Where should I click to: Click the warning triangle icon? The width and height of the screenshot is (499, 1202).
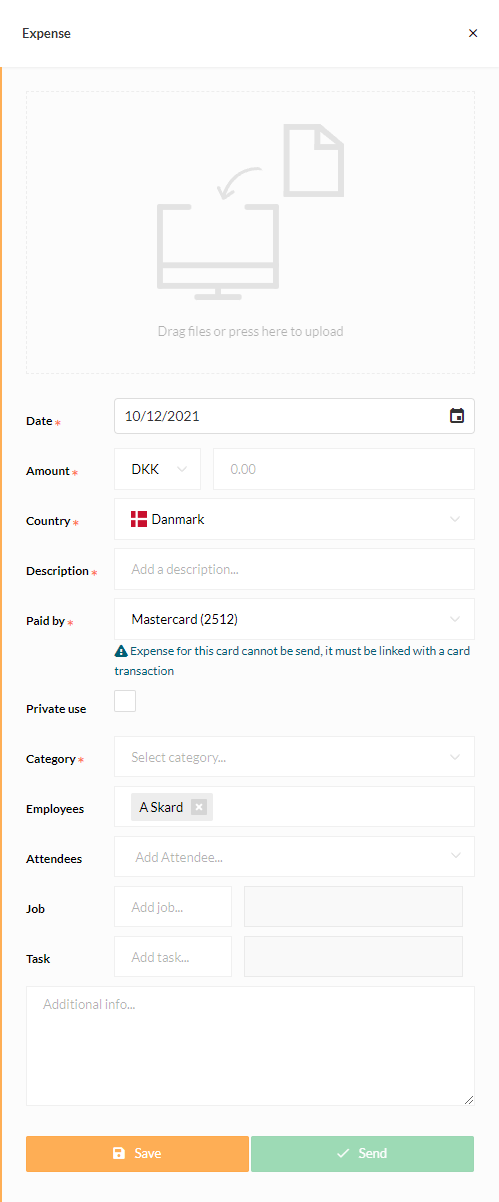point(121,651)
